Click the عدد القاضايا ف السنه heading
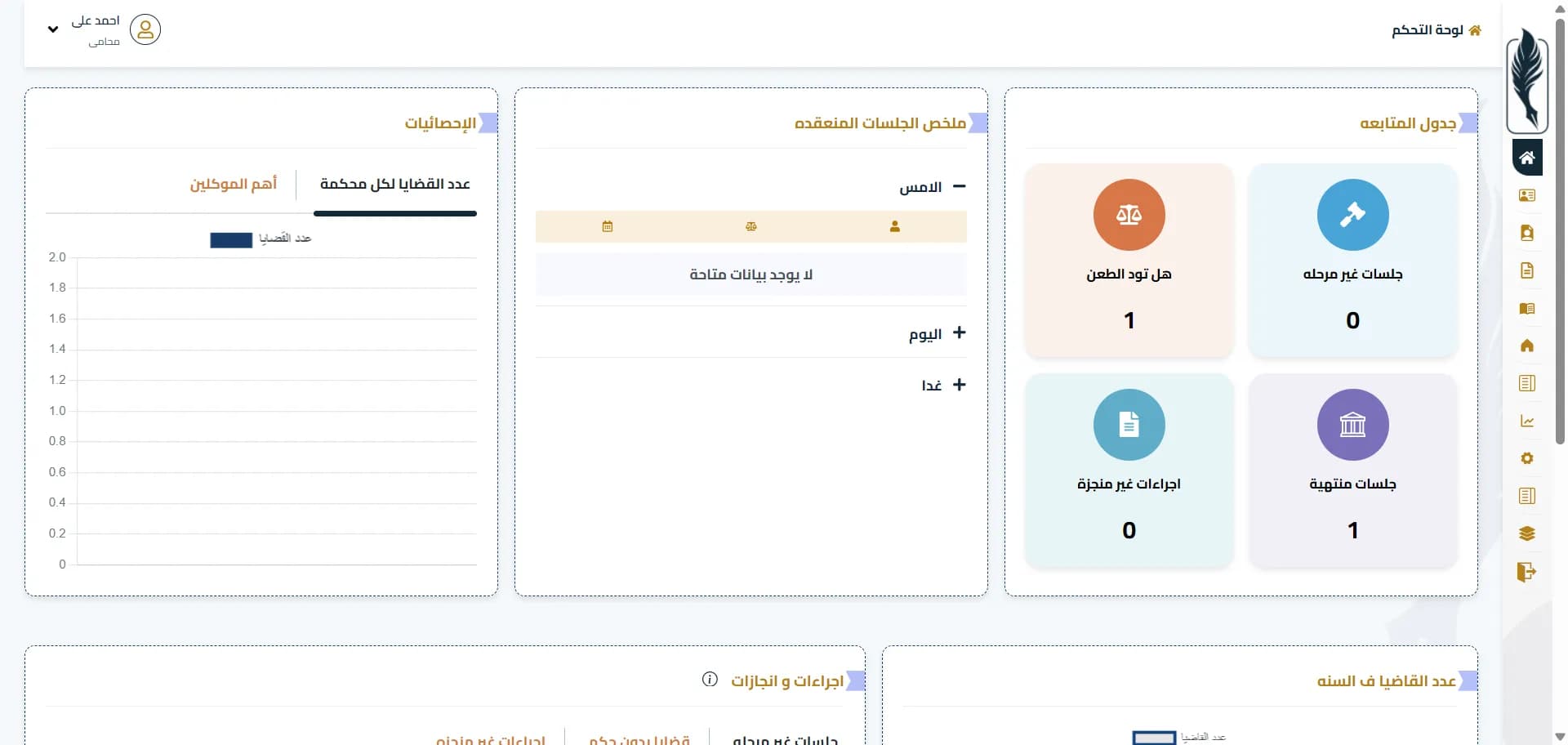 point(1386,681)
